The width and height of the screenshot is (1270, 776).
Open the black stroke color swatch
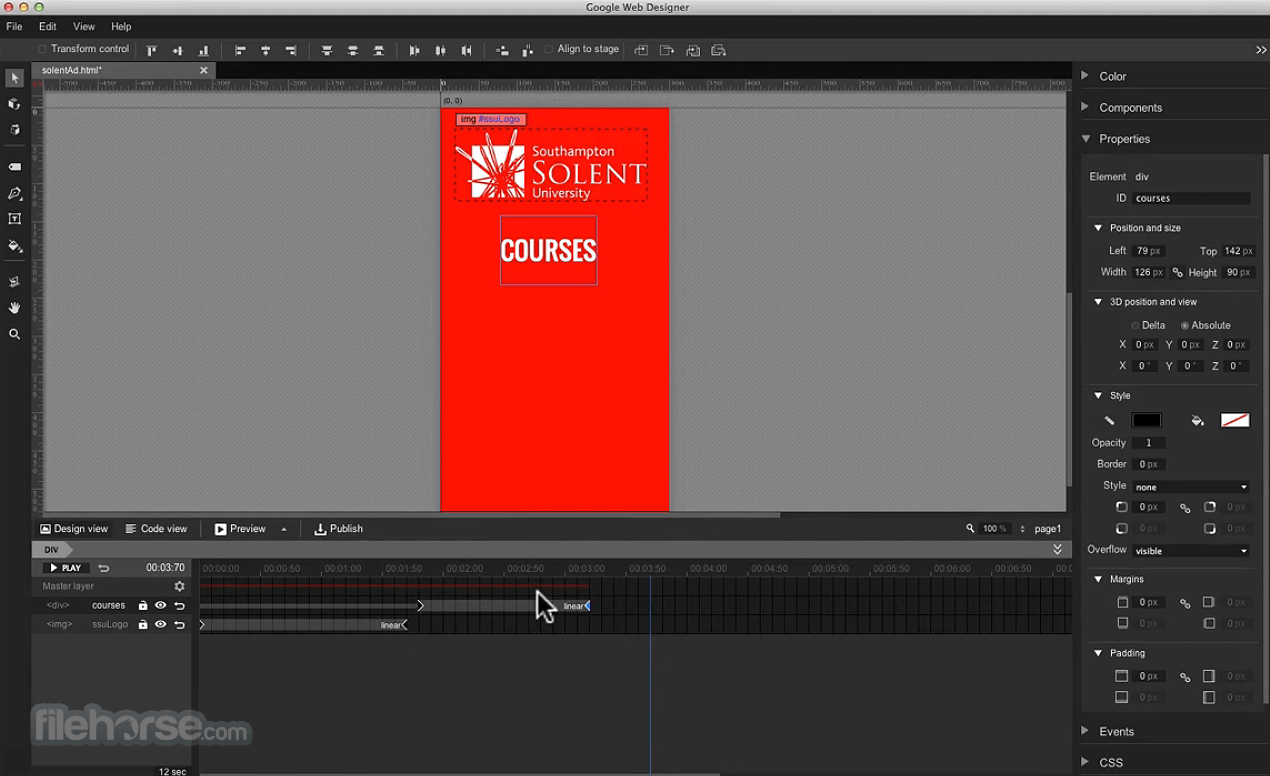(x=1146, y=421)
